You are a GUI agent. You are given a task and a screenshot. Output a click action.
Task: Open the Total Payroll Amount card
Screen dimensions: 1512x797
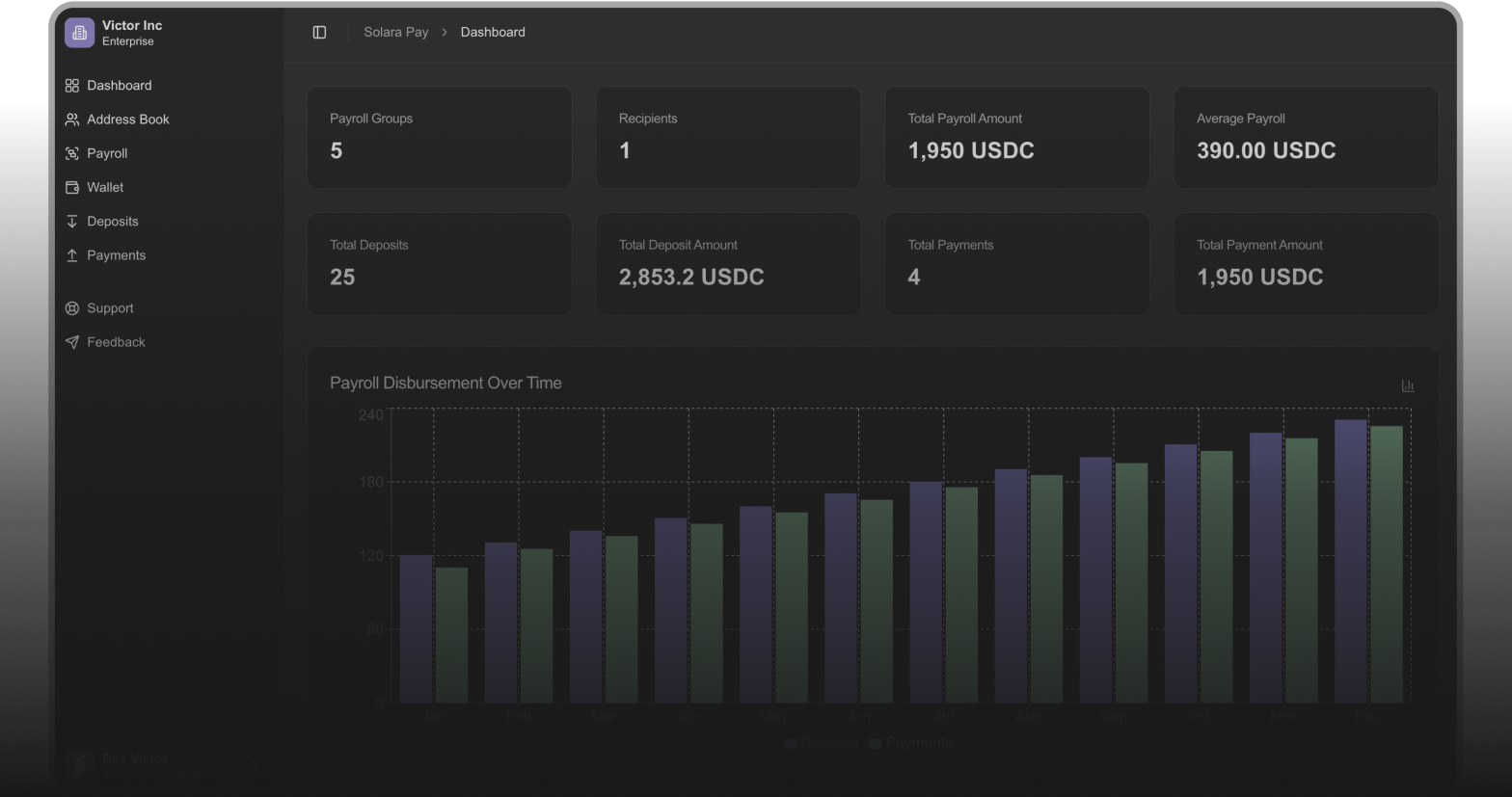point(1016,137)
